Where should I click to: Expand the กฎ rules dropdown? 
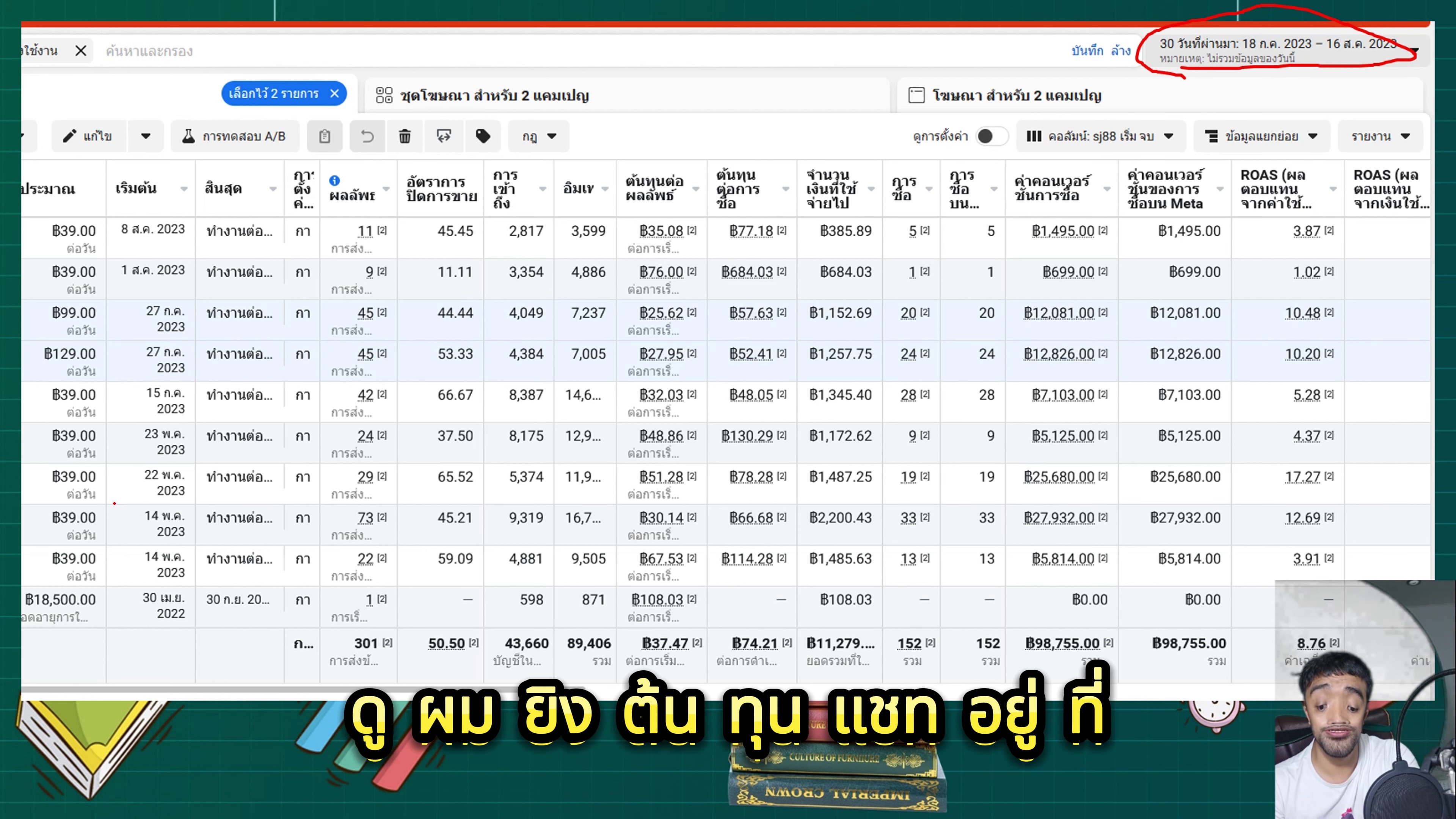click(x=538, y=136)
